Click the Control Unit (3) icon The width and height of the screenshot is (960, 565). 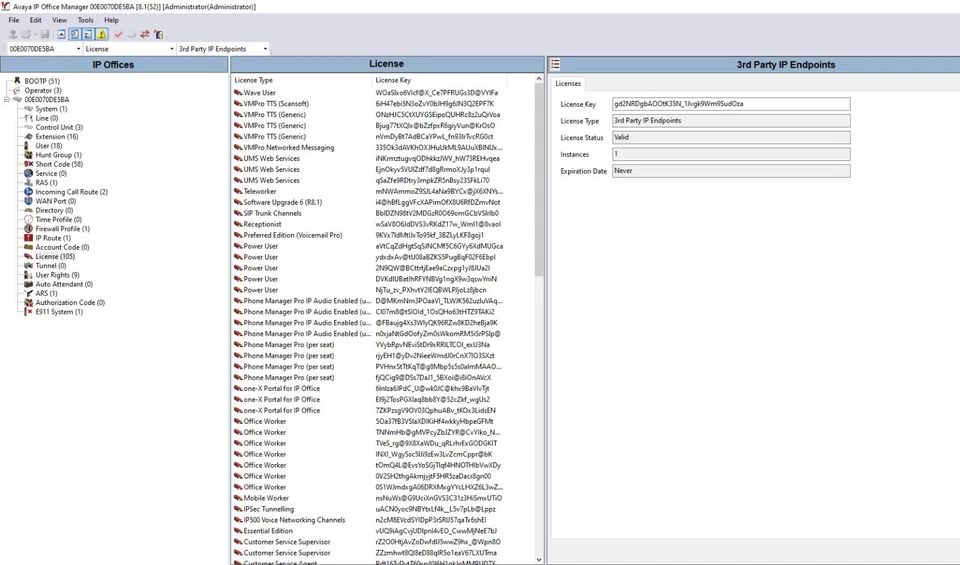[28, 127]
